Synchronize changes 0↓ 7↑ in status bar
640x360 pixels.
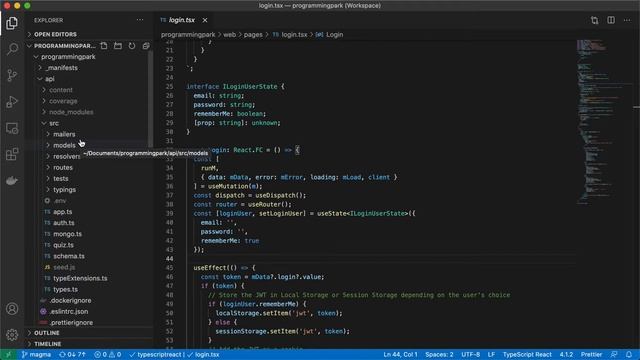[x=72, y=354]
